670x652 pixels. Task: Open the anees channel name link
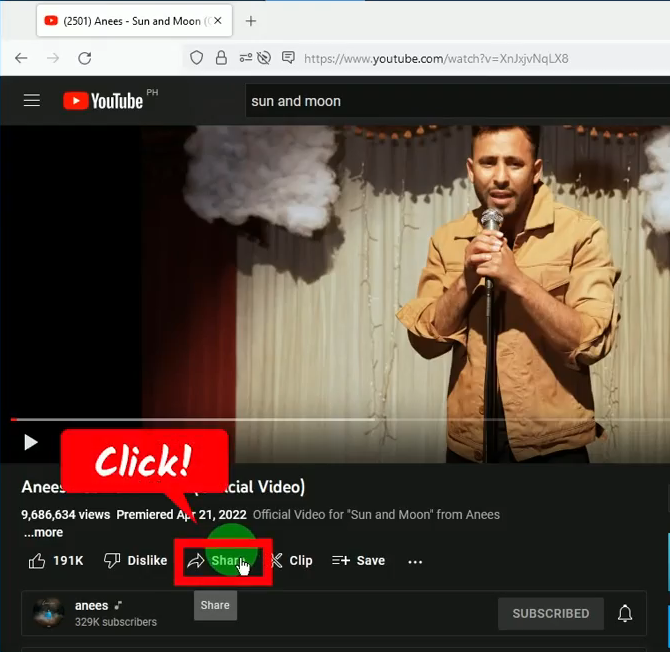(91, 606)
